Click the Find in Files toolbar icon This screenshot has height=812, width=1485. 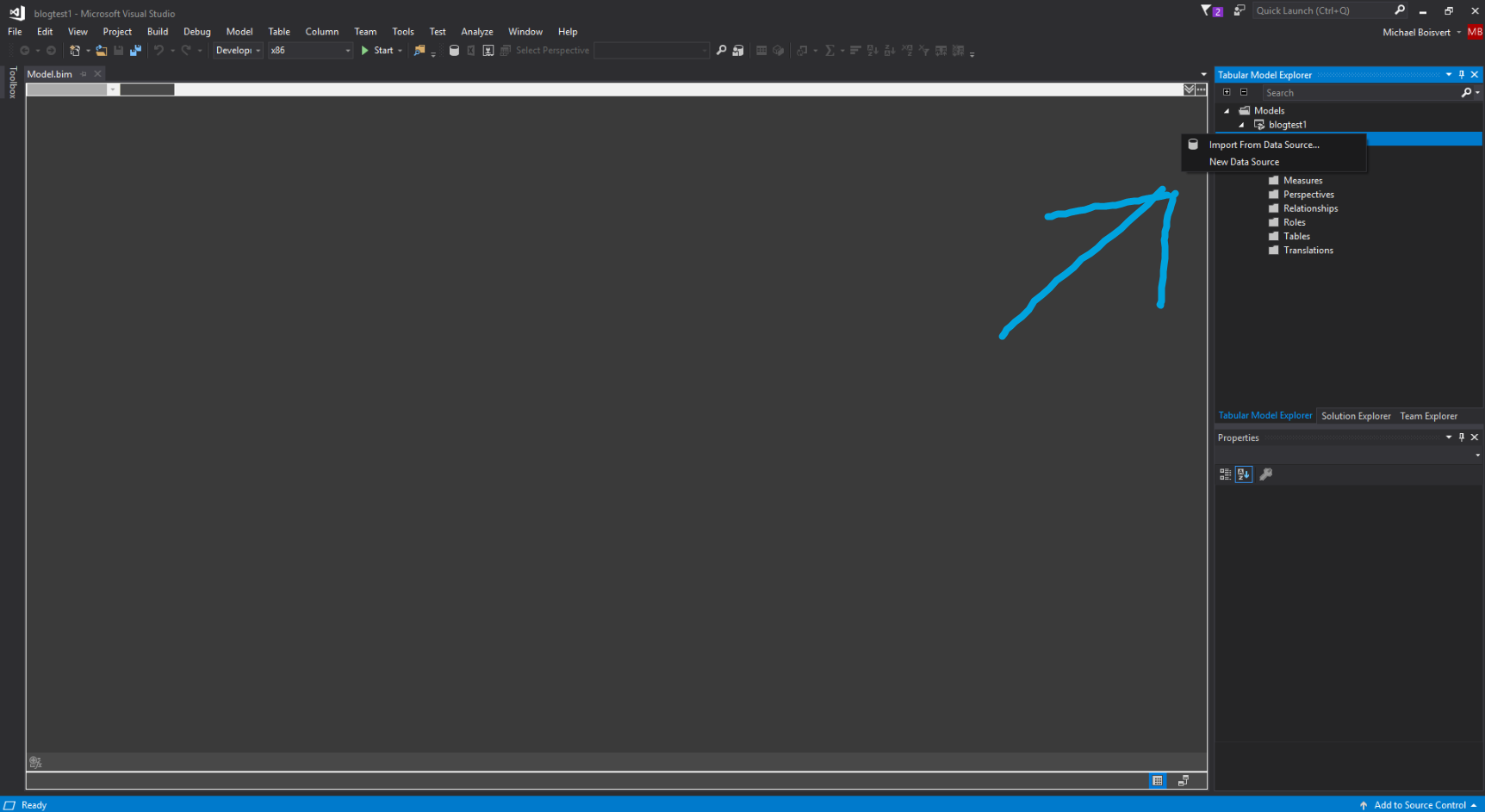point(419,51)
